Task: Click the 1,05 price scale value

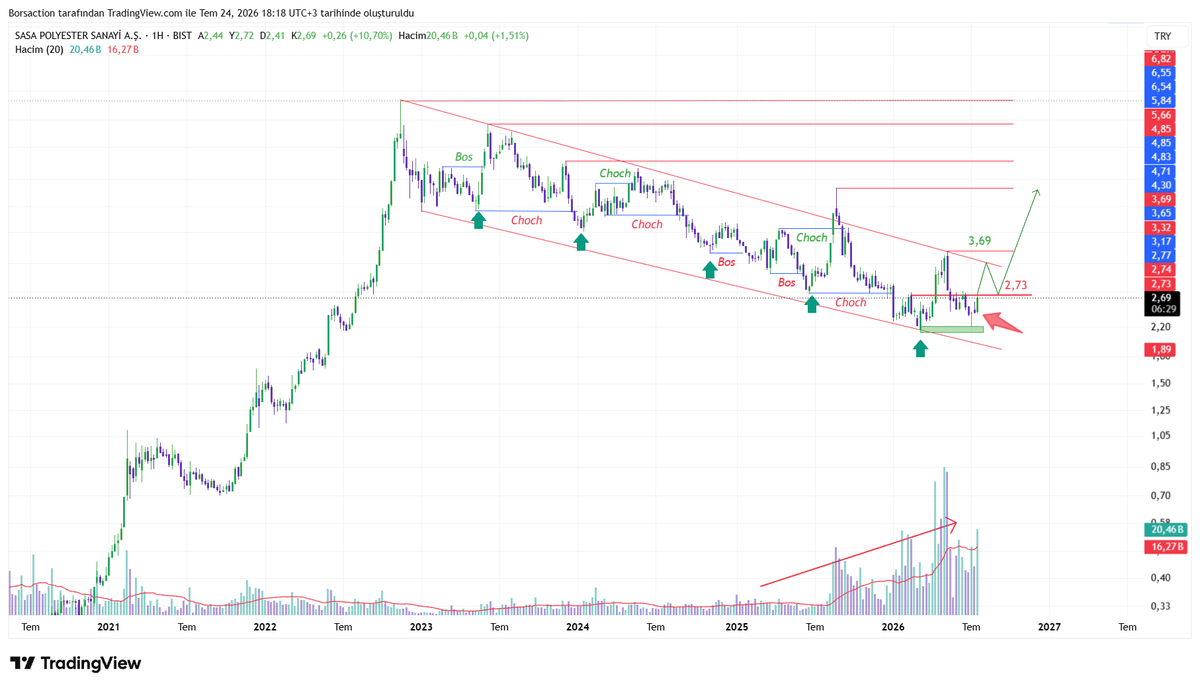Action: click(1161, 436)
